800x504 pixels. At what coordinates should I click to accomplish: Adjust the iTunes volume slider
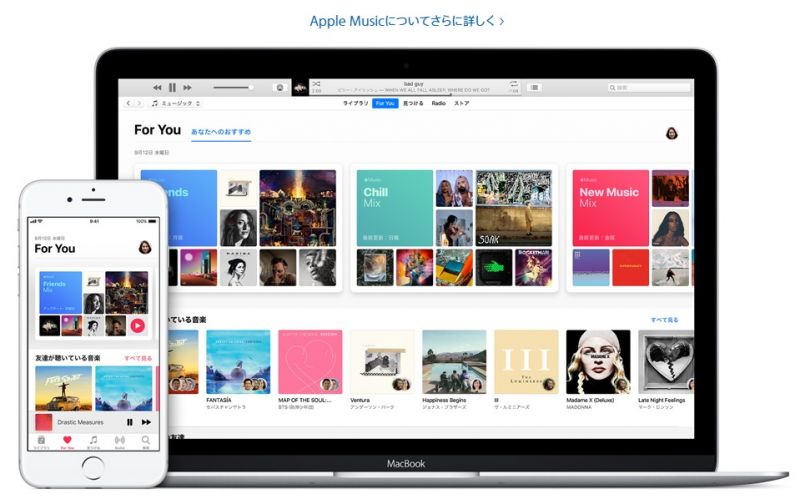(x=233, y=88)
